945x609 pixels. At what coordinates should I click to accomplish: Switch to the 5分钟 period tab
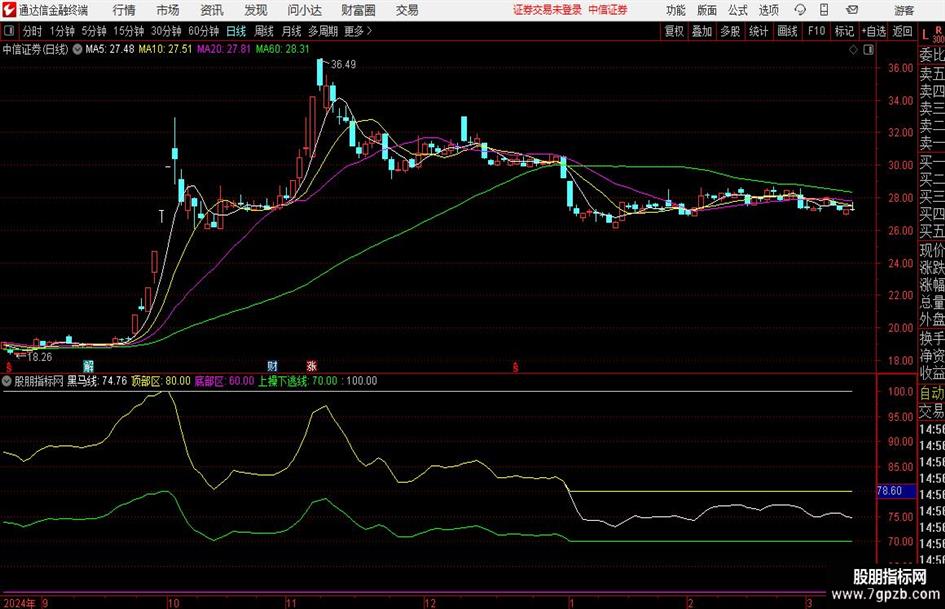coord(94,31)
